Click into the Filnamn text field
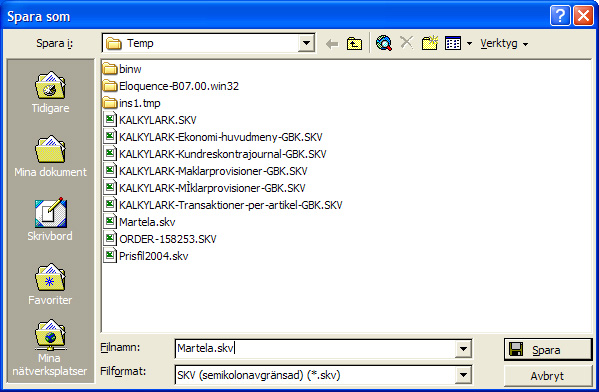Image resolution: width=599 pixels, height=392 pixels. tap(316, 349)
